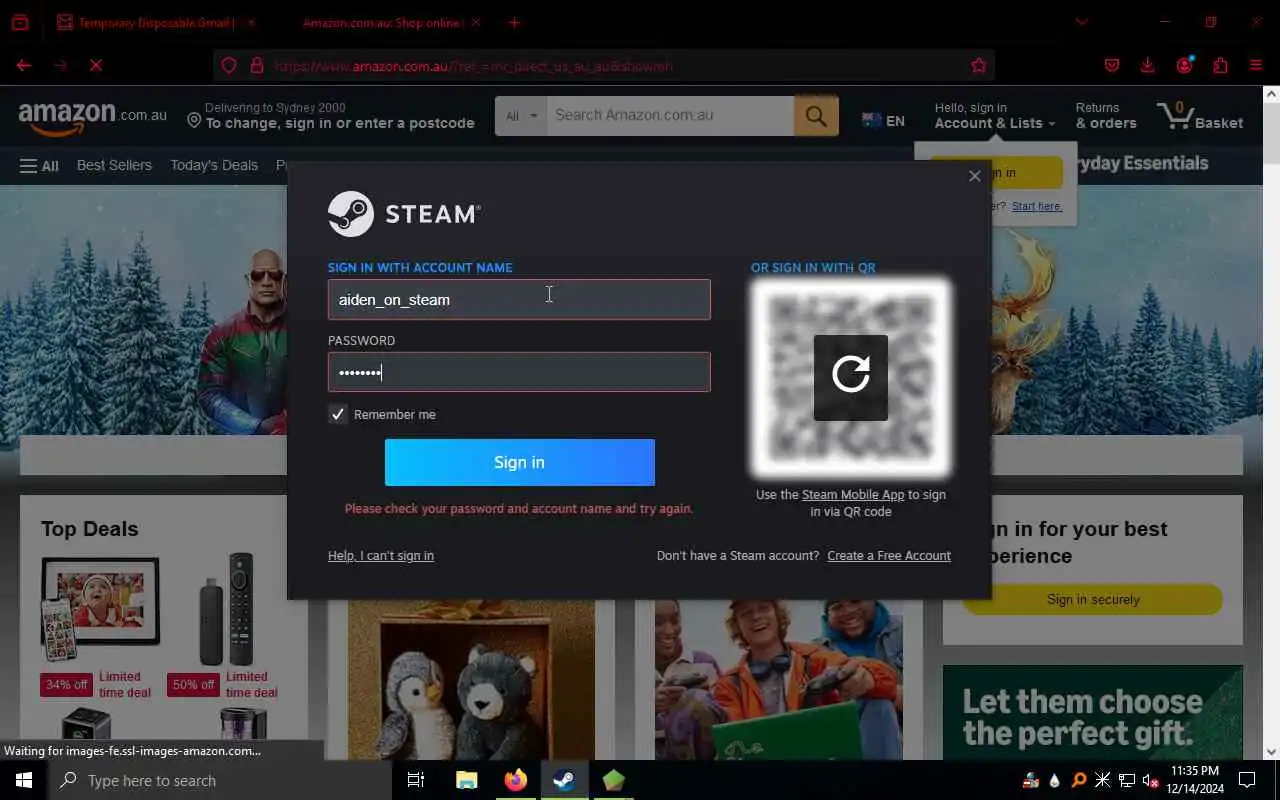Viewport: 1280px width, 800px height.
Task: Click the browser Back arrow
Action: (24, 65)
